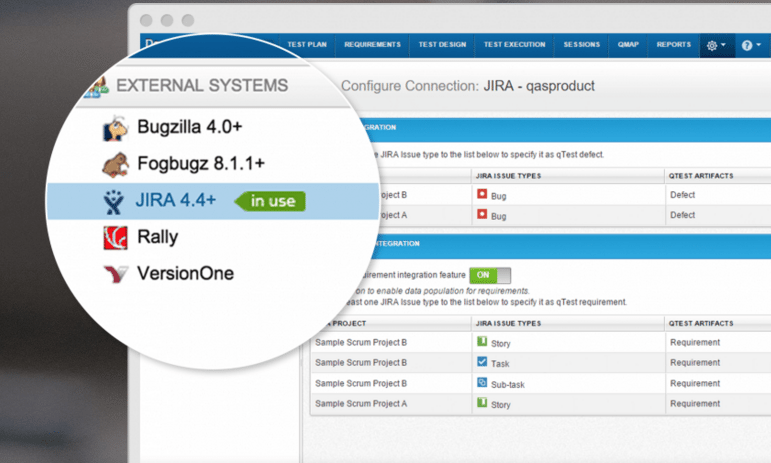Click the JIRA logo icon

[x=114, y=202]
